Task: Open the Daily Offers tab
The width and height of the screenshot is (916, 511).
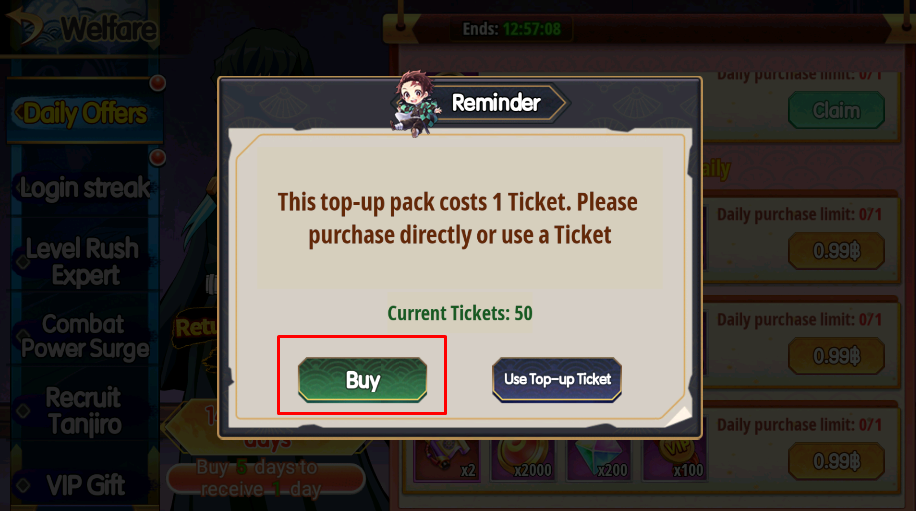Action: [x=85, y=113]
